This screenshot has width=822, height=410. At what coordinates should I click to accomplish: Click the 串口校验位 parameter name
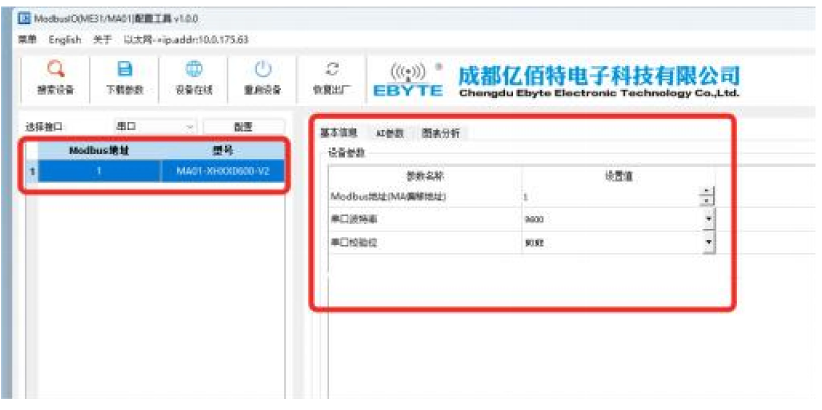pos(354,243)
